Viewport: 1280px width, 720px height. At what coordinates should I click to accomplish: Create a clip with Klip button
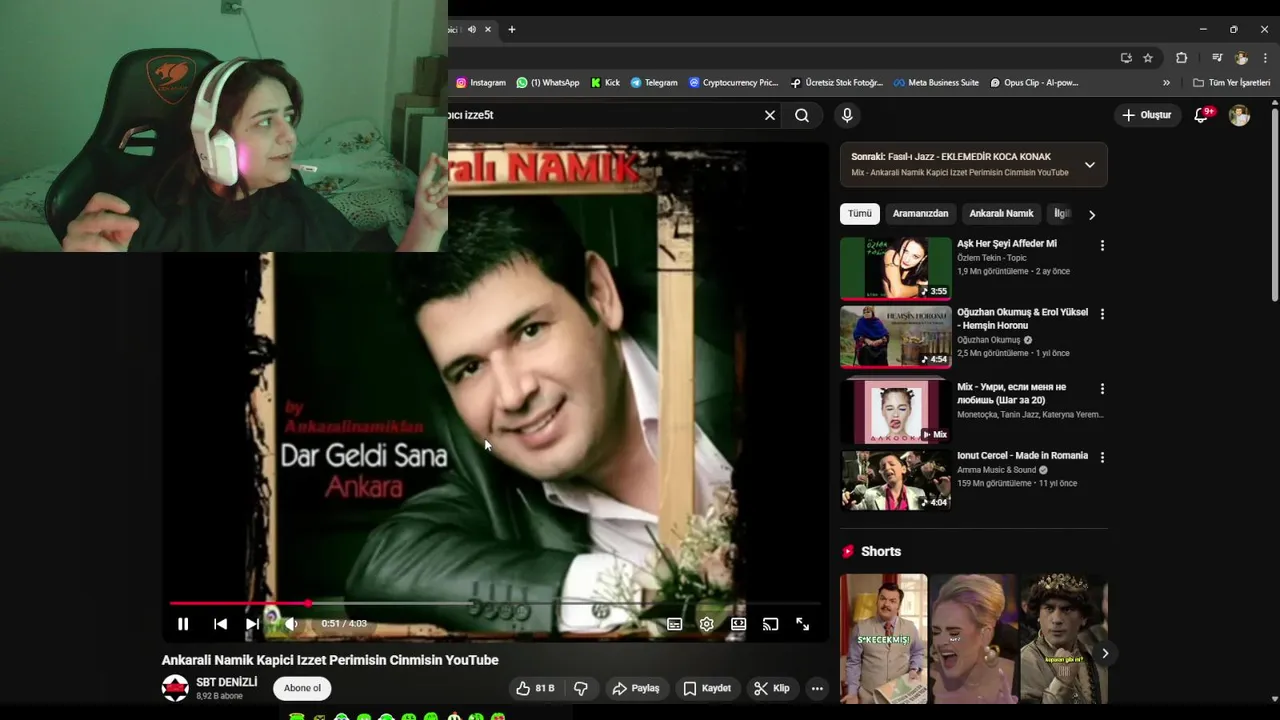pyautogui.click(x=772, y=688)
